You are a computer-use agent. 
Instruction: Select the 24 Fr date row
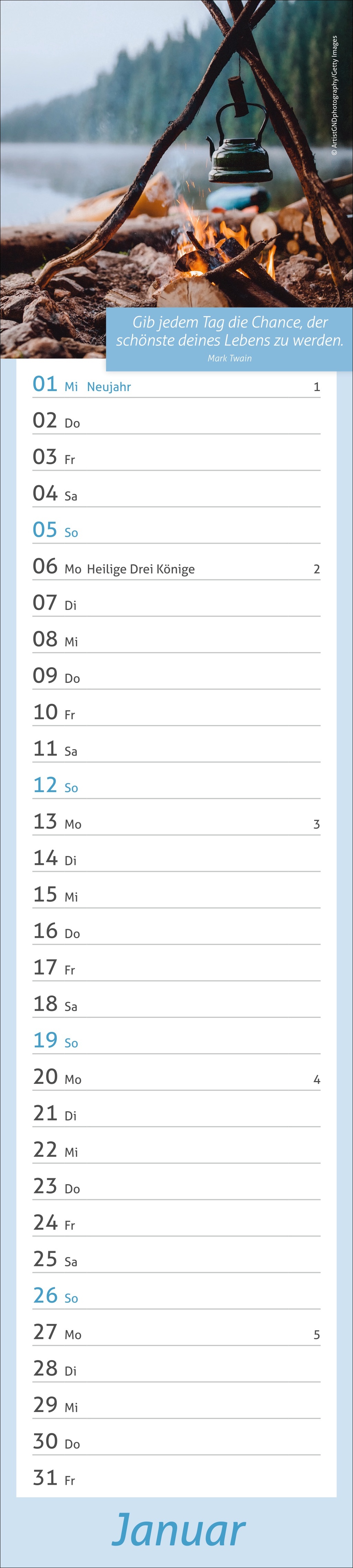(176, 1223)
